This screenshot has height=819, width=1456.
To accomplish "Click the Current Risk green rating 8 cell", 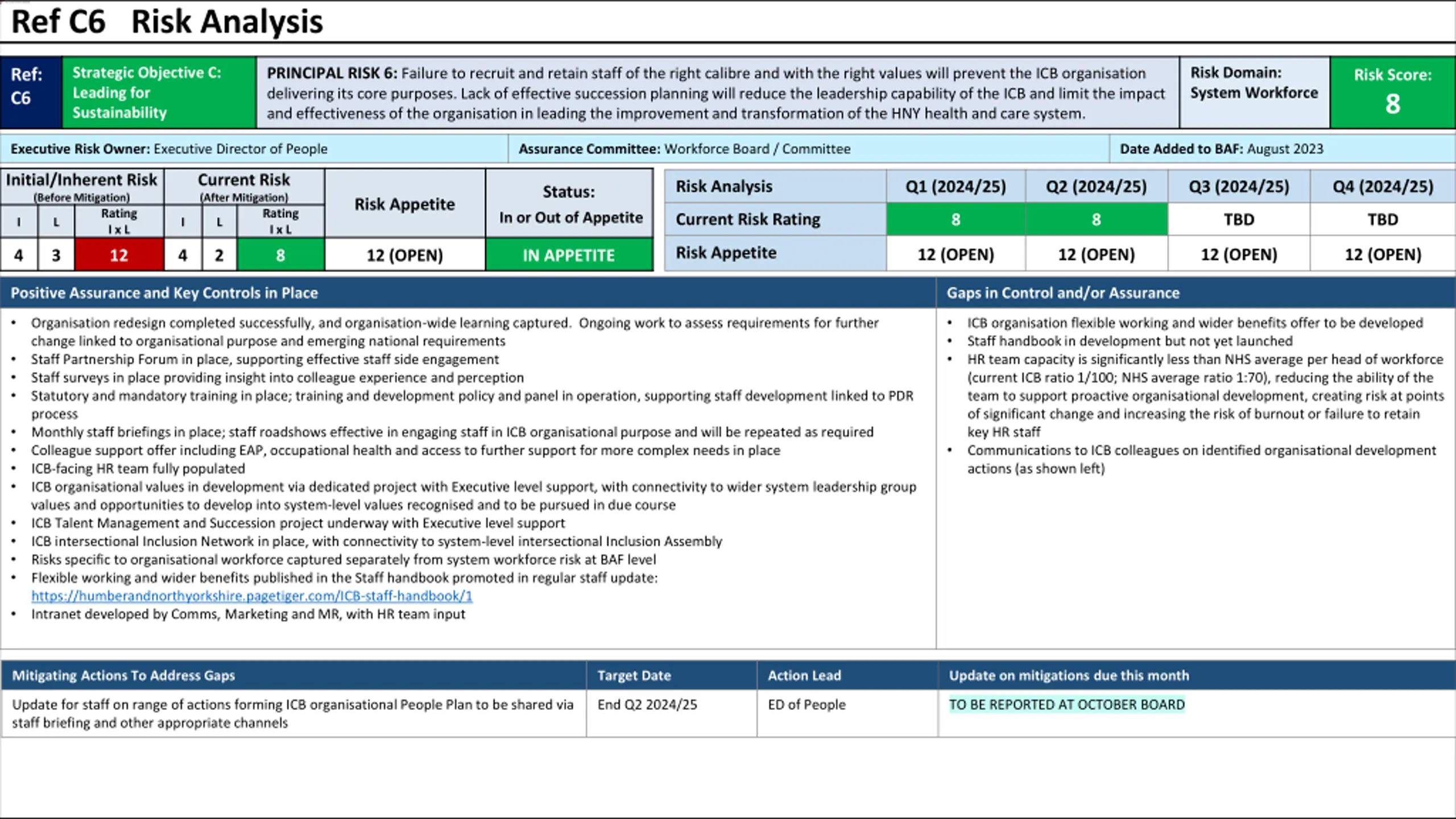I will (x=280, y=255).
